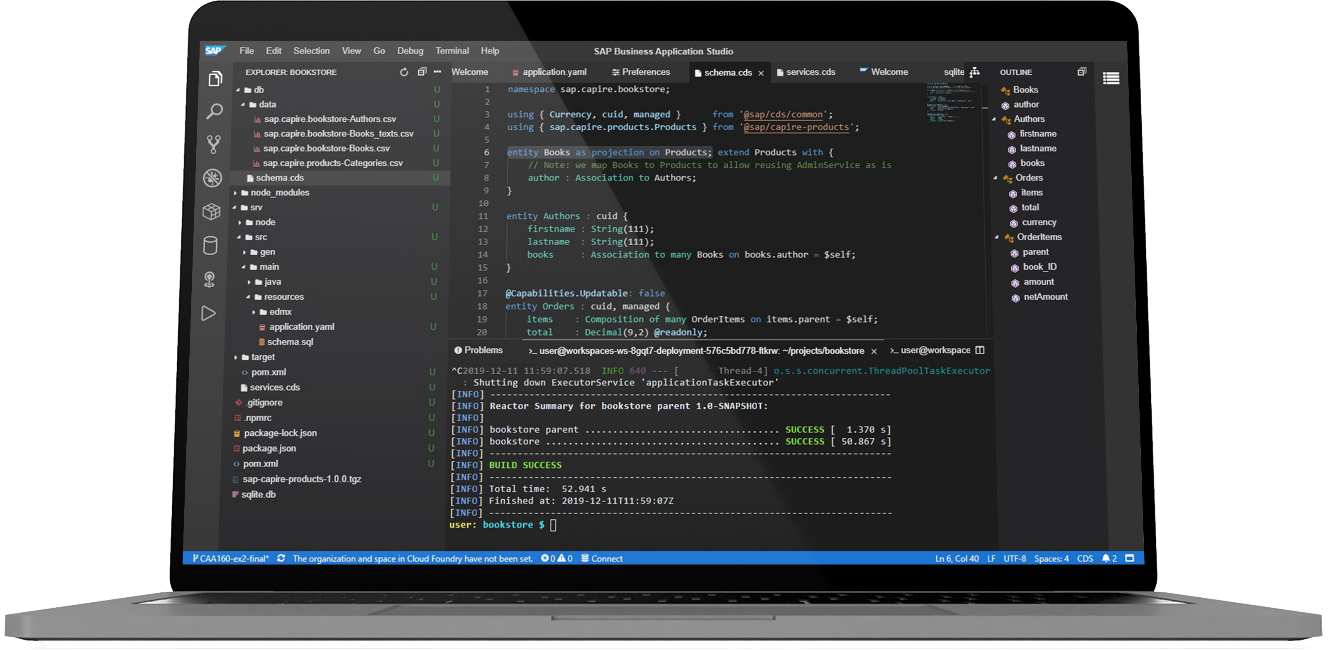Screen dimensions: 1328x650
Task: Close the schema.cds editor tab
Action: tap(761, 73)
